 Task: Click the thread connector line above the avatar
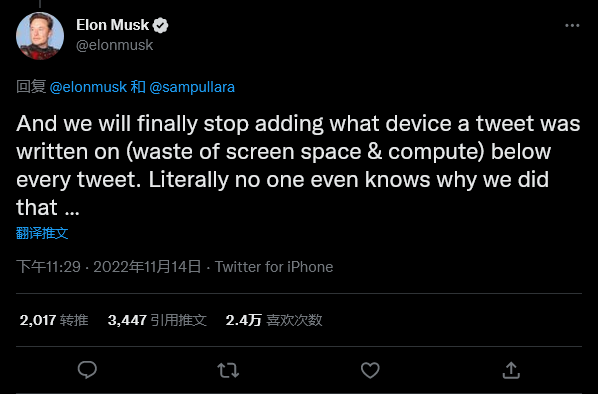(x=40, y=4)
